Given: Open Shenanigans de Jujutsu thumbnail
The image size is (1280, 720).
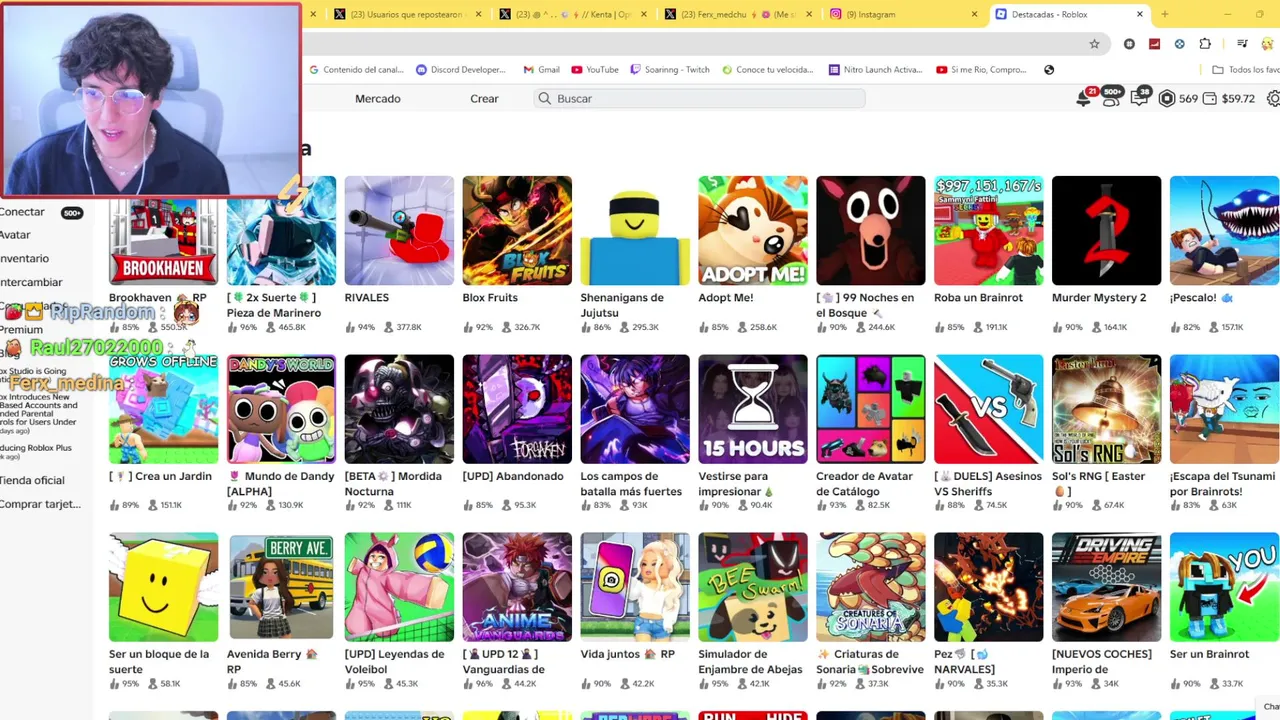Looking at the screenshot, I should 635,231.
